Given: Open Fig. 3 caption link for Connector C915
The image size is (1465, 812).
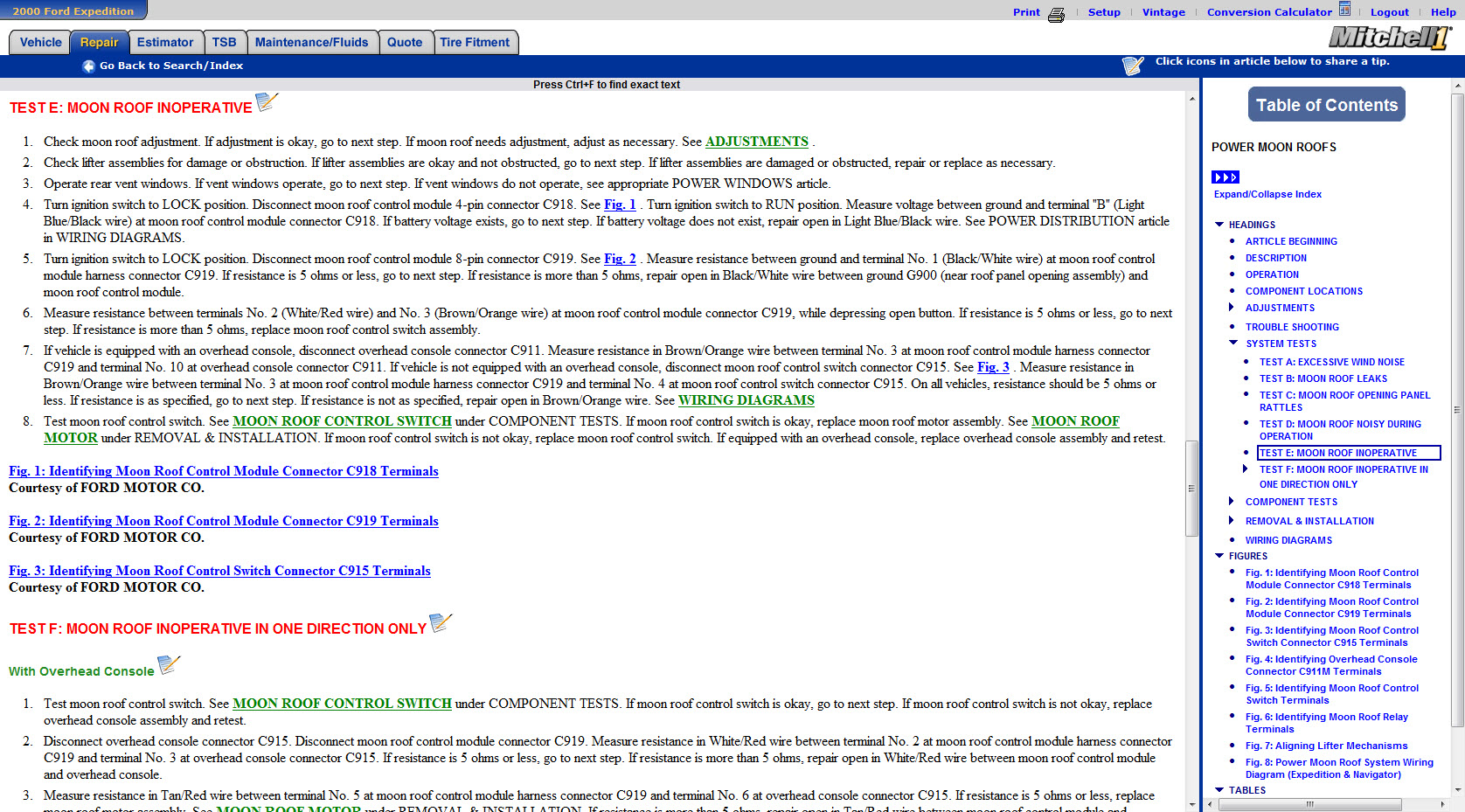Looking at the screenshot, I should click(x=219, y=571).
